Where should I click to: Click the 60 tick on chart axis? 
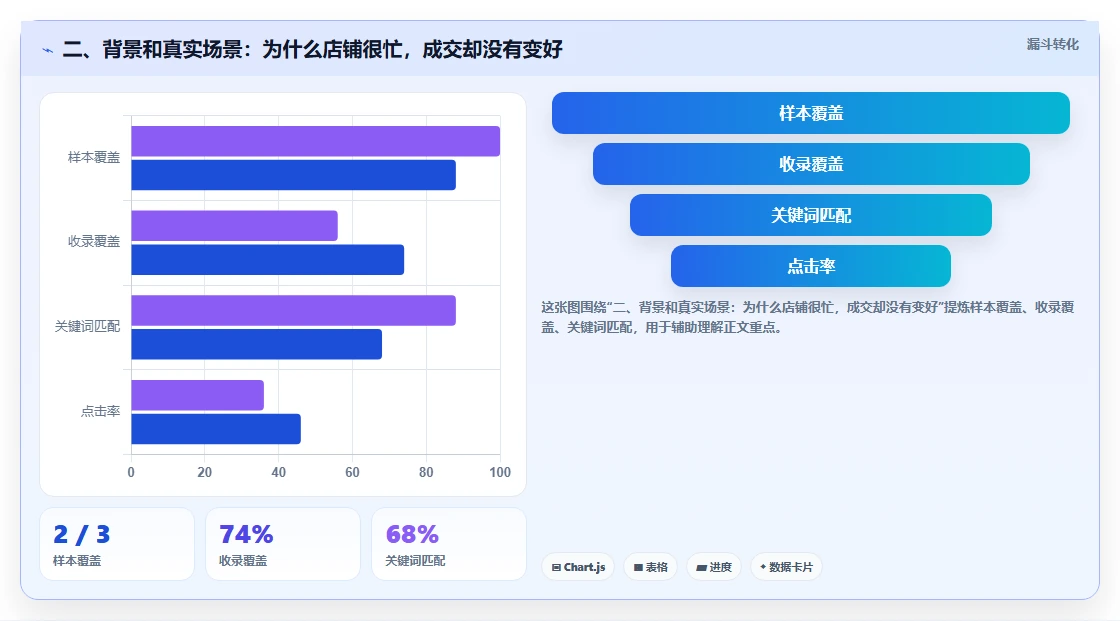point(352,472)
